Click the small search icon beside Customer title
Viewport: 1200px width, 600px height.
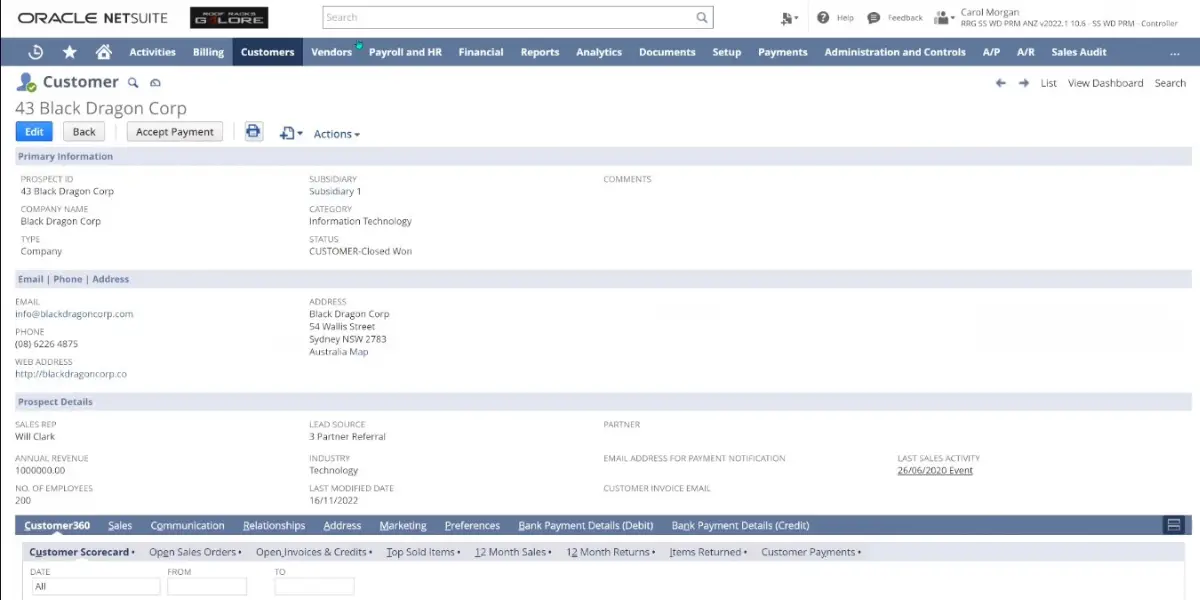[x=134, y=83]
